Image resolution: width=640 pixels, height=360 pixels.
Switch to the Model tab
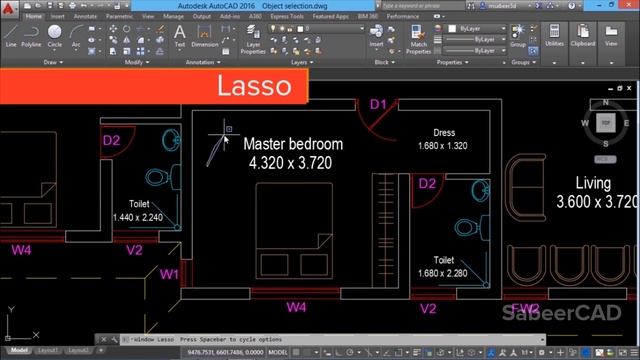tap(19, 350)
